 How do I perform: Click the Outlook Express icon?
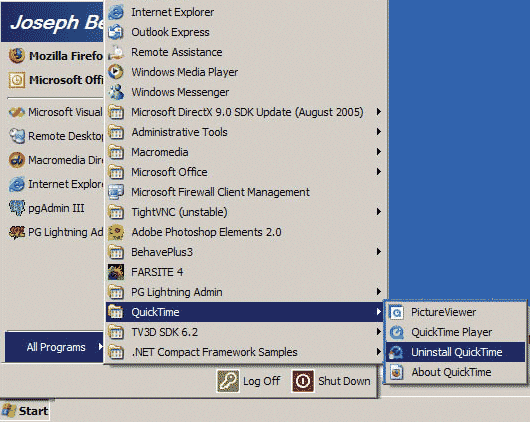pos(116,32)
